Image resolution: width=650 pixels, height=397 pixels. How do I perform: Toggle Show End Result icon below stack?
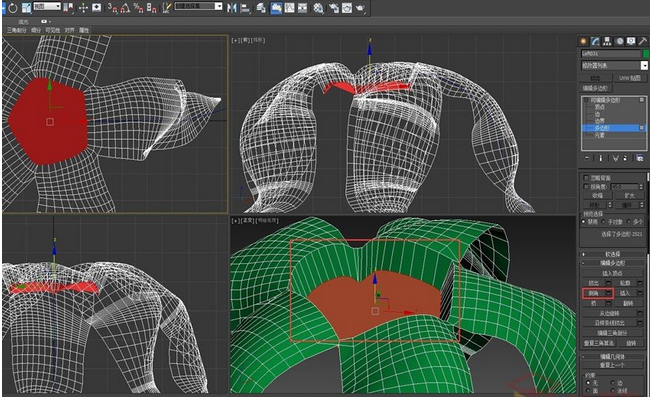601,158
